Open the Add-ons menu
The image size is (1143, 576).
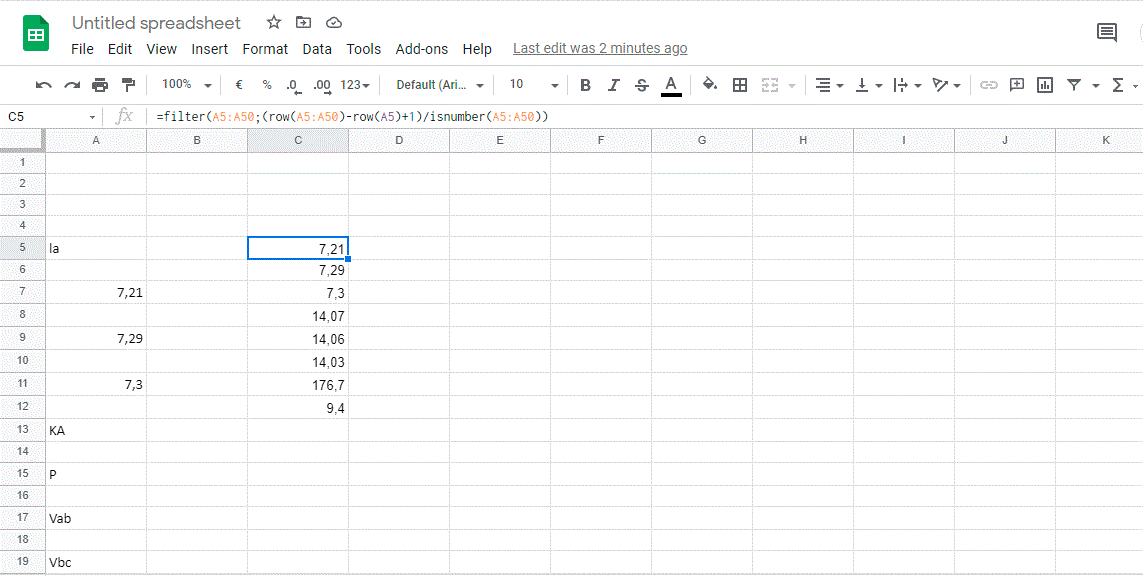point(422,49)
